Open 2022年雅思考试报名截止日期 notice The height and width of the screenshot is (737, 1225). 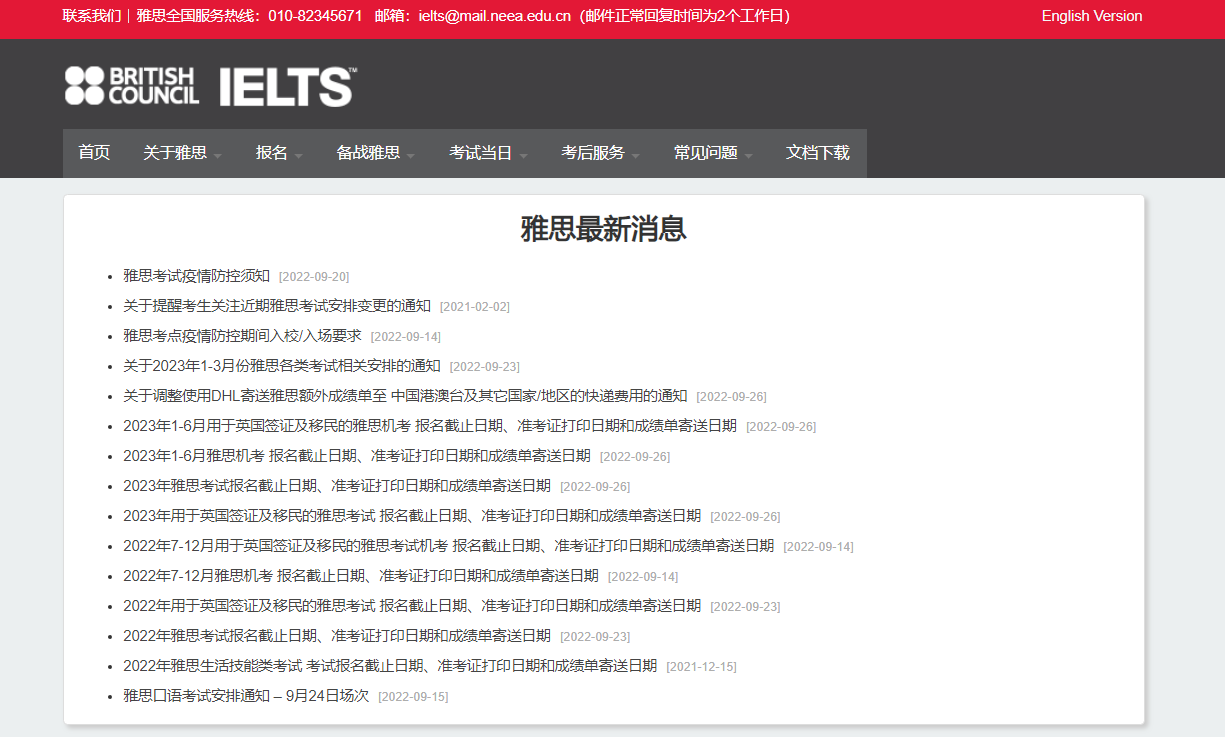point(337,636)
